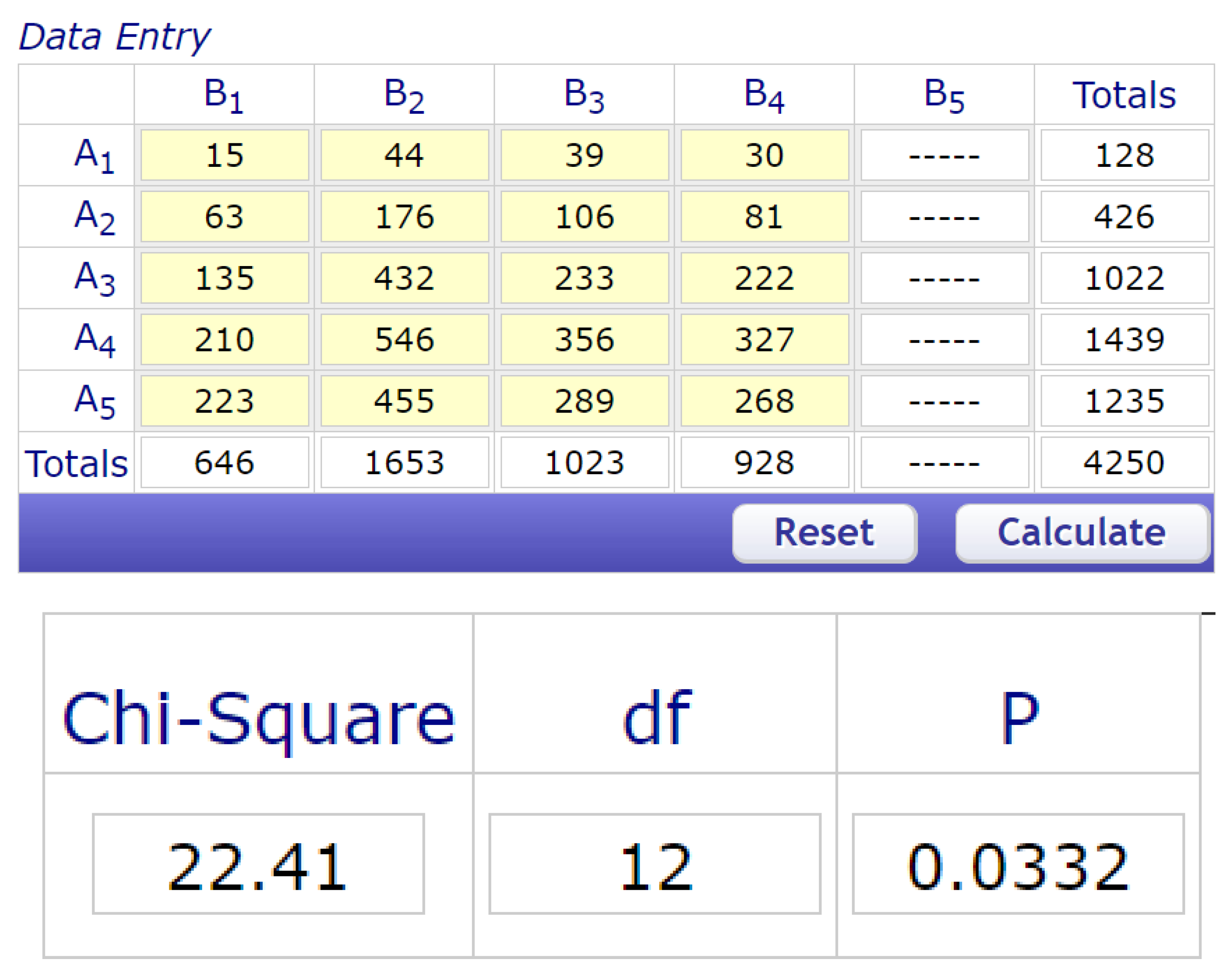This screenshot has width=1232, height=974.
Task: Select the A3 B3 cell showing 233
Action: (x=585, y=278)
